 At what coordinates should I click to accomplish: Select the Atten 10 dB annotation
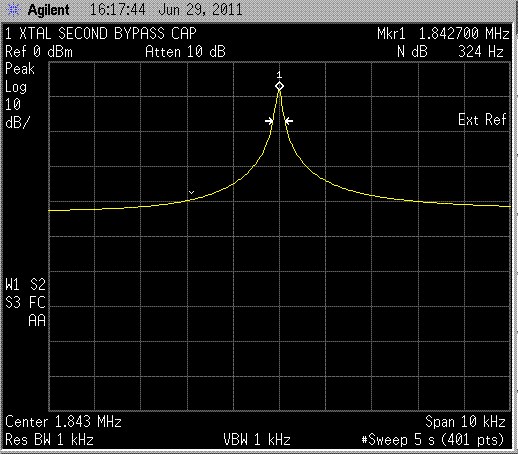tap(185, 52)
